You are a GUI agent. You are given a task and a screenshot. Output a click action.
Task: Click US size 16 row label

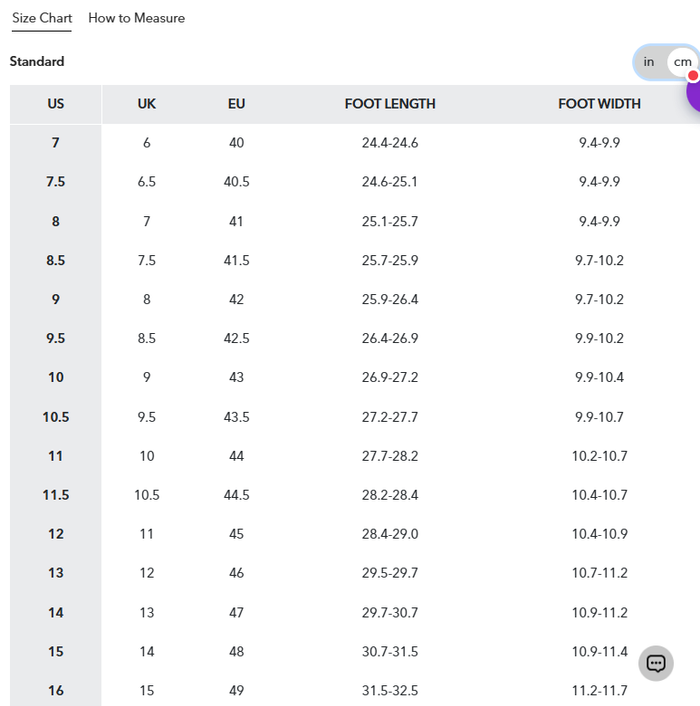(56, 691)
